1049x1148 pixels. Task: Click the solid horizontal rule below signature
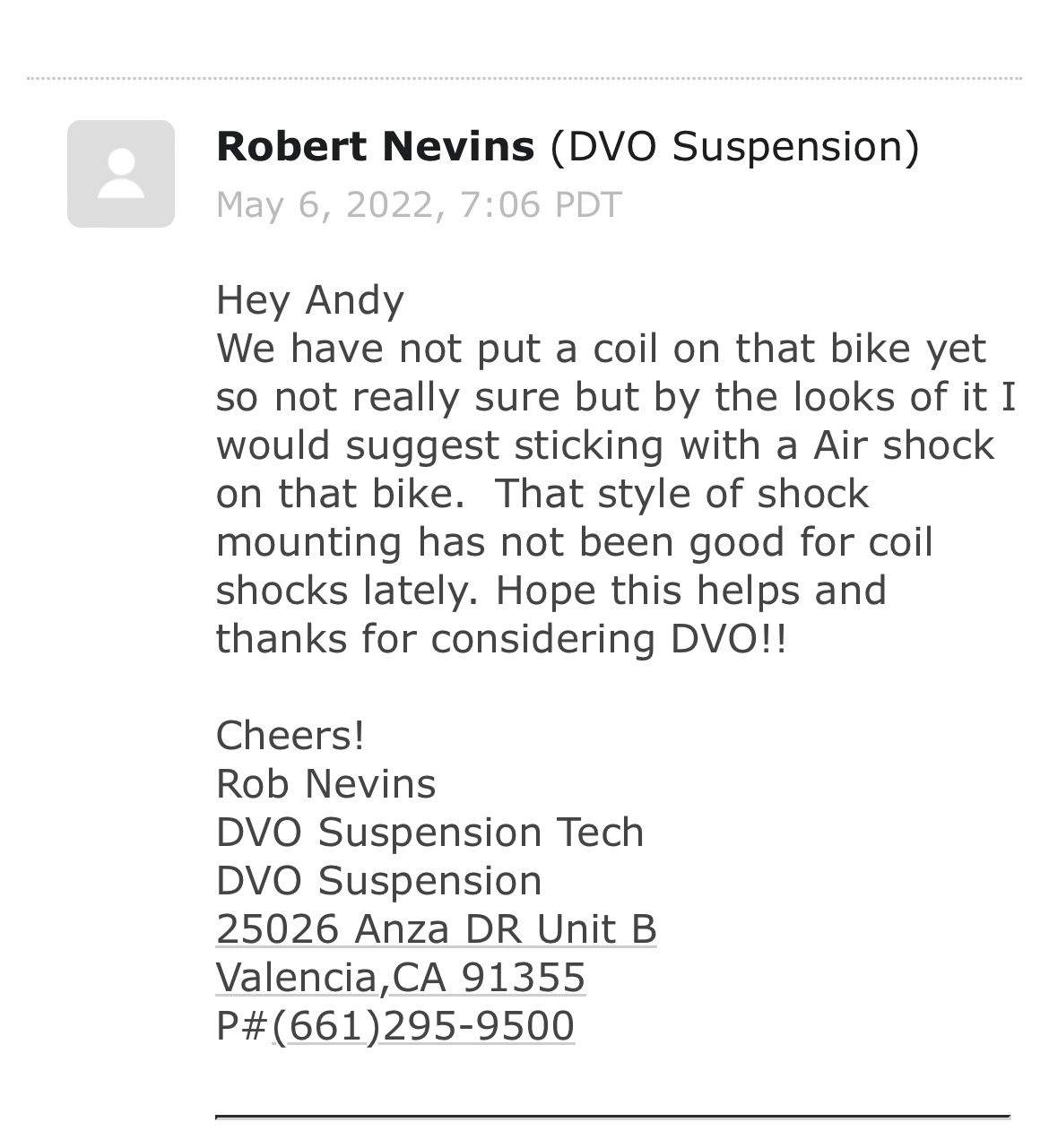tap(612, 1117)
